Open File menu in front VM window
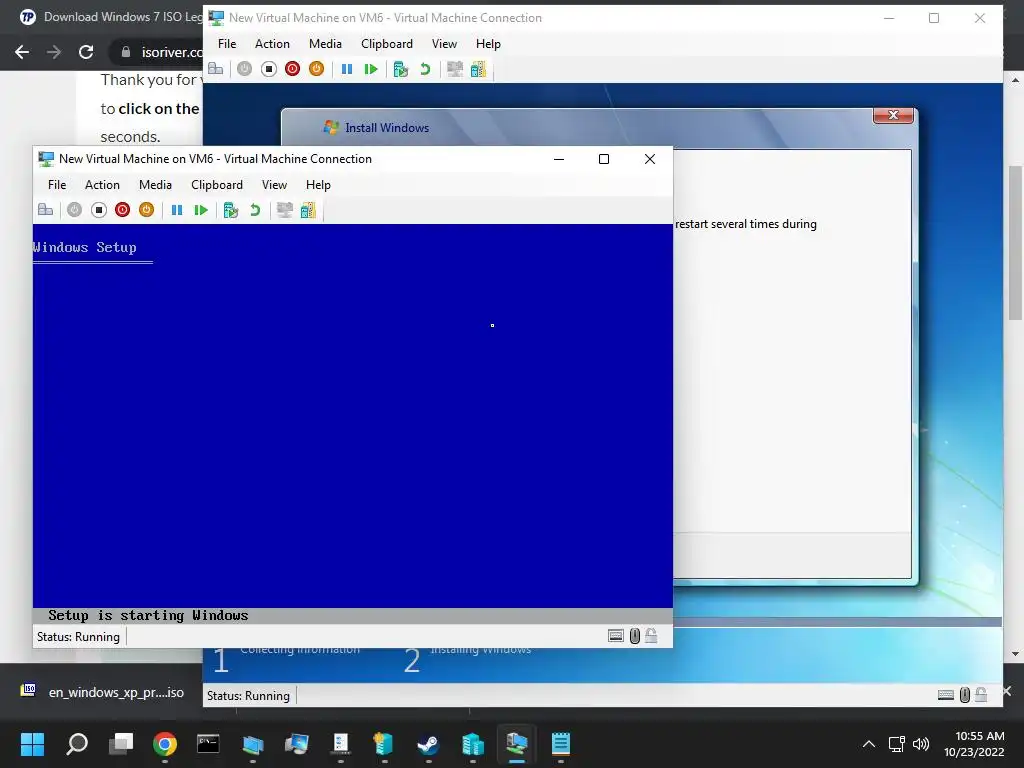 coord(57,185)
